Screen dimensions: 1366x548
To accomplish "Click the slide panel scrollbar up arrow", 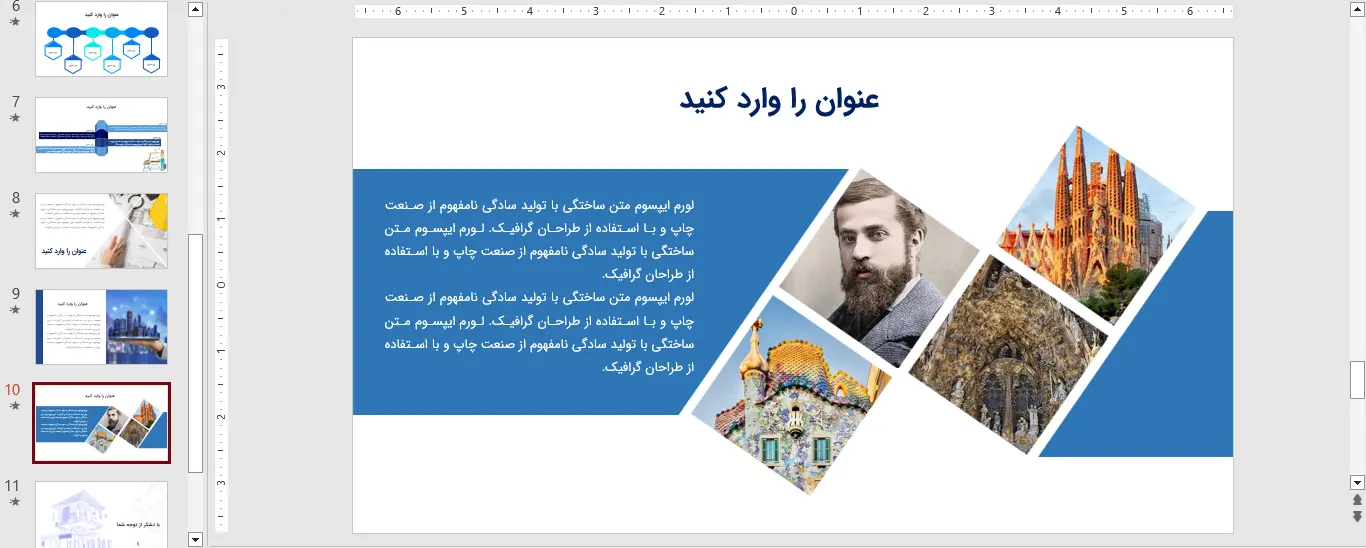I will pyautogui.click(x=195, y=10).
